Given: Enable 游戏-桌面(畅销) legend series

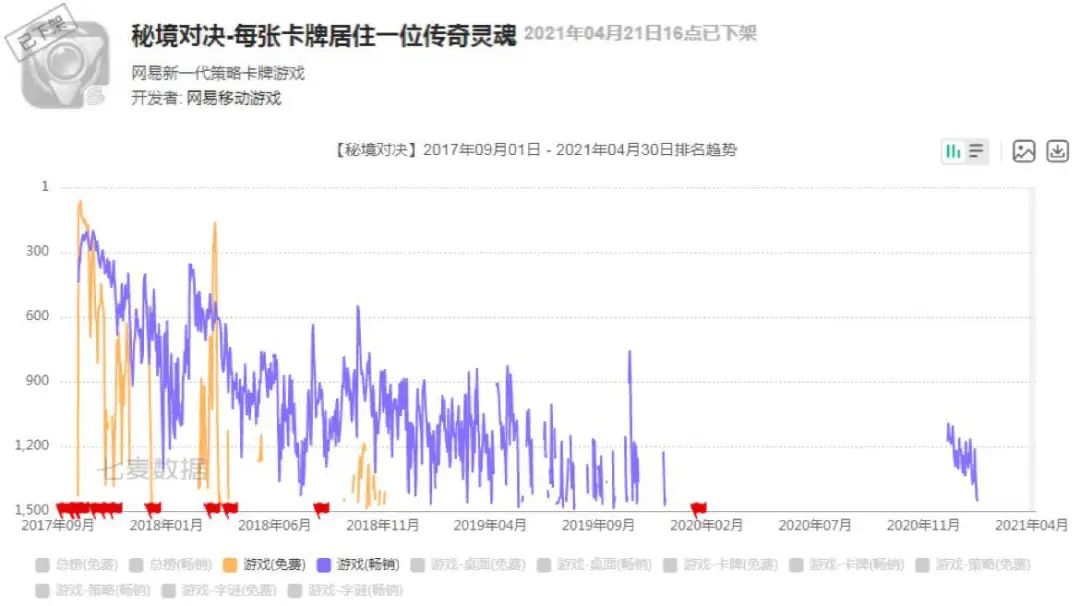Looking at the screenshot, I should [x=594, y=565].
